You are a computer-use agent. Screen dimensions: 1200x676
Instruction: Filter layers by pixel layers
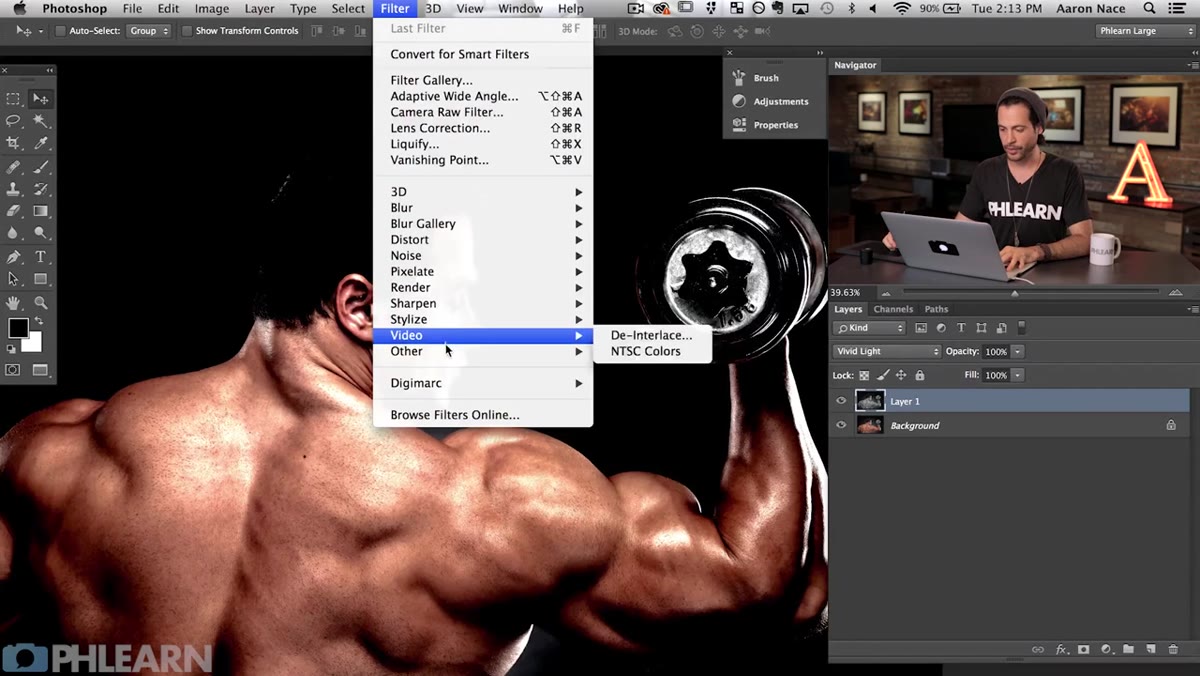921,328
